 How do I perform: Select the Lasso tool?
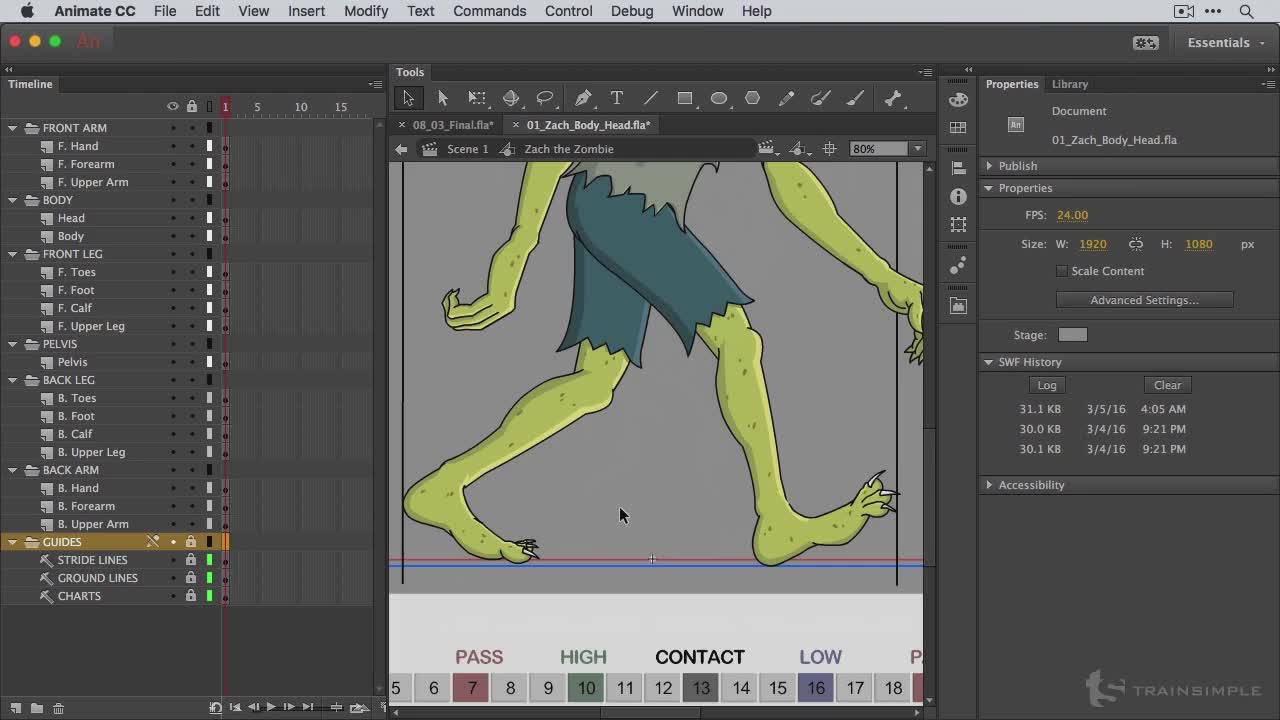pyautogui.click(x=545, y=98)
